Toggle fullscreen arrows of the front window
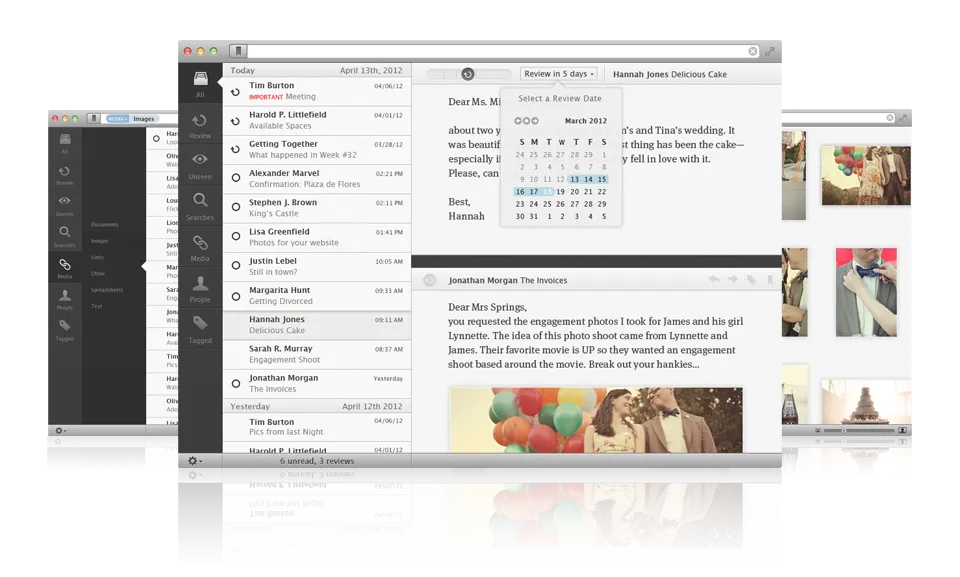This screenshot has width=960, height=577. point(770,51)
